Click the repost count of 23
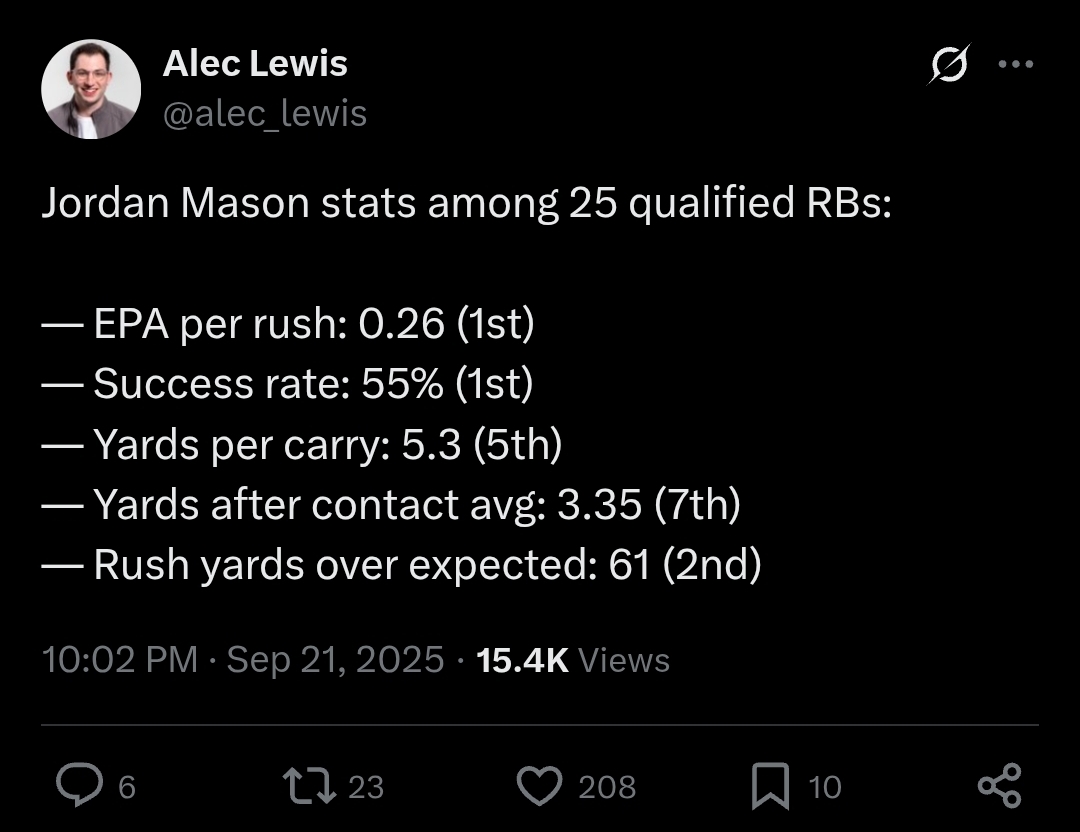This screenshot has width=1080, height=832. 366,787
